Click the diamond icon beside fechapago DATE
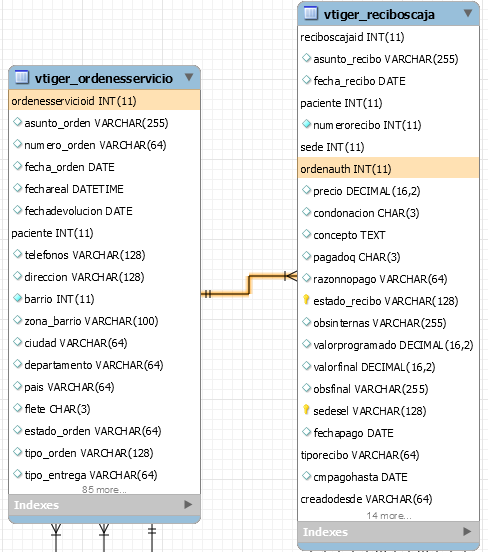 click(x=306, y=432)
